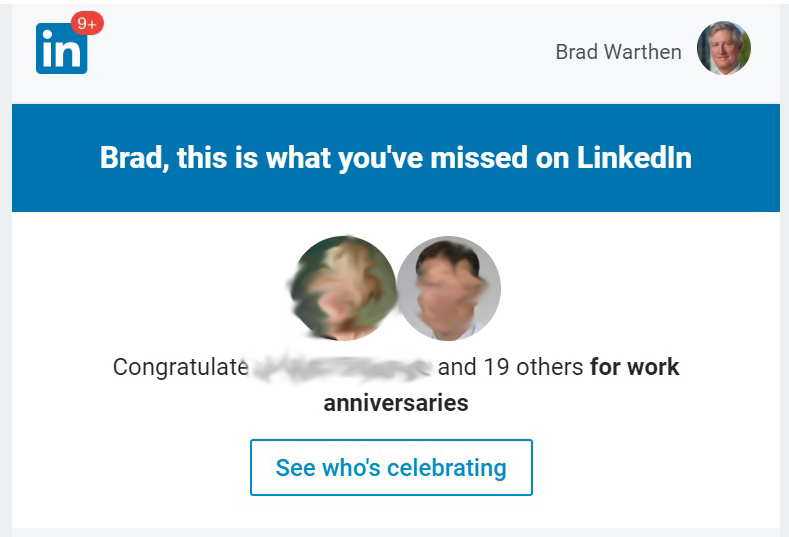Click the word "missed" in the banner

[x=479, y=158]
